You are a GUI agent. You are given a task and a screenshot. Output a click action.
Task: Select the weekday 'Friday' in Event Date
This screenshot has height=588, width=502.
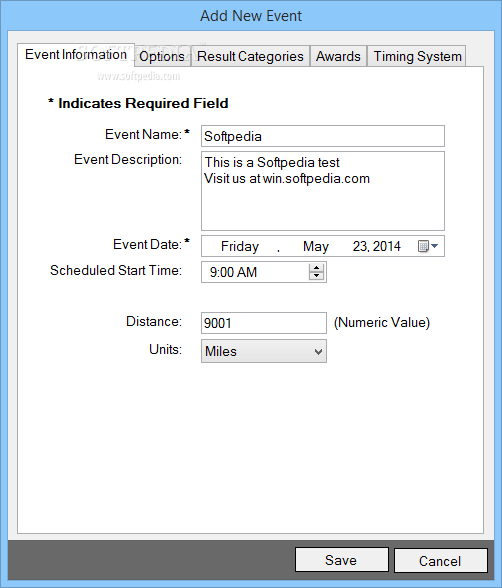(x=240, y=246)
